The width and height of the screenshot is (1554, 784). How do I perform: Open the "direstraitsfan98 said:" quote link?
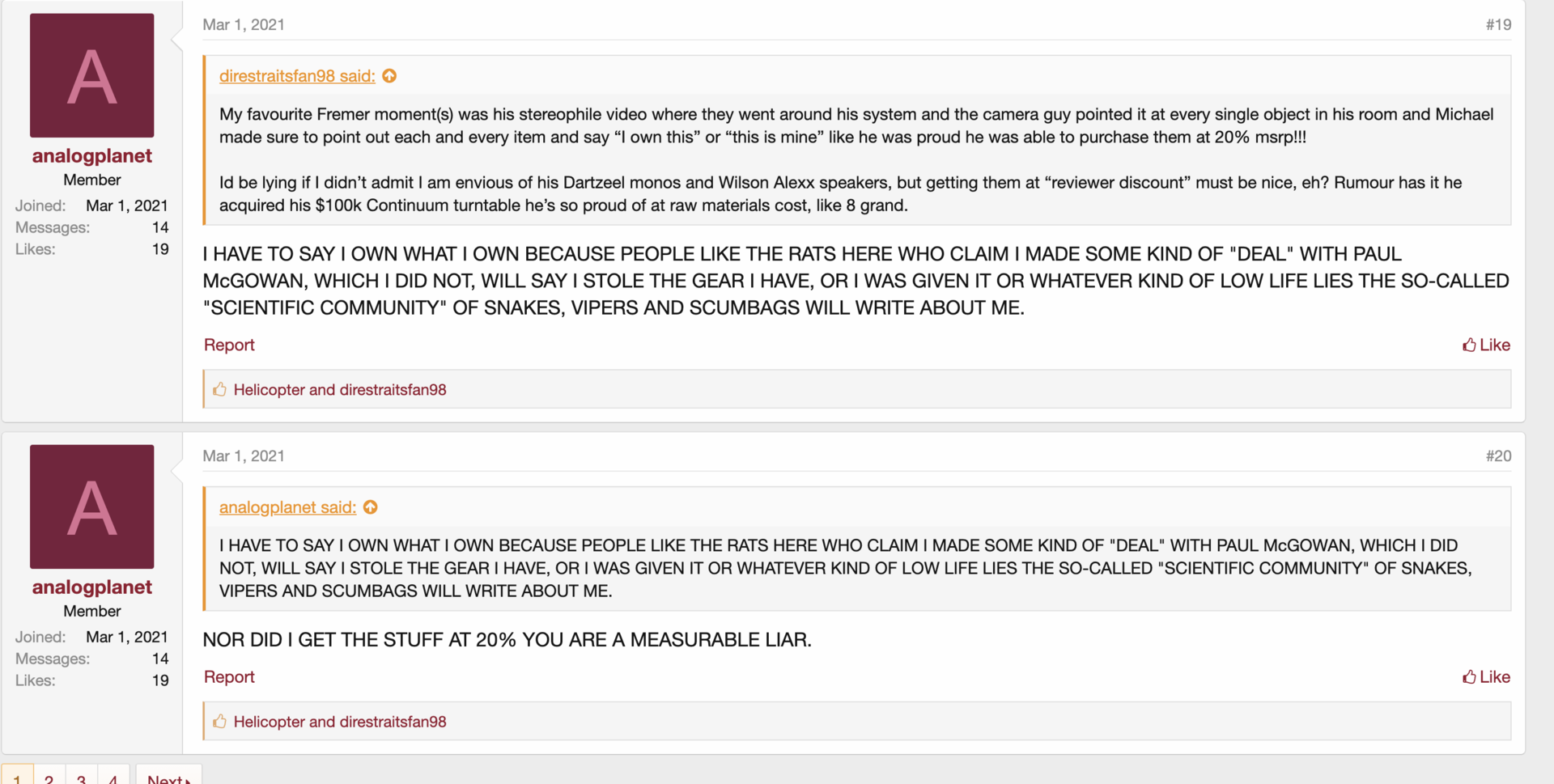tap(297, 76)
